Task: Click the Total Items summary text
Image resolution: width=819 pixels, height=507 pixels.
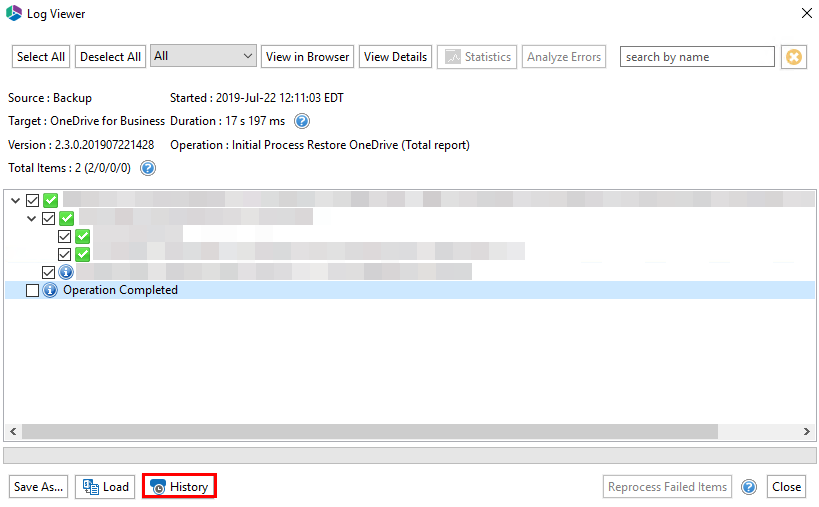Action: pyautogui.click(x=69, y=168)
